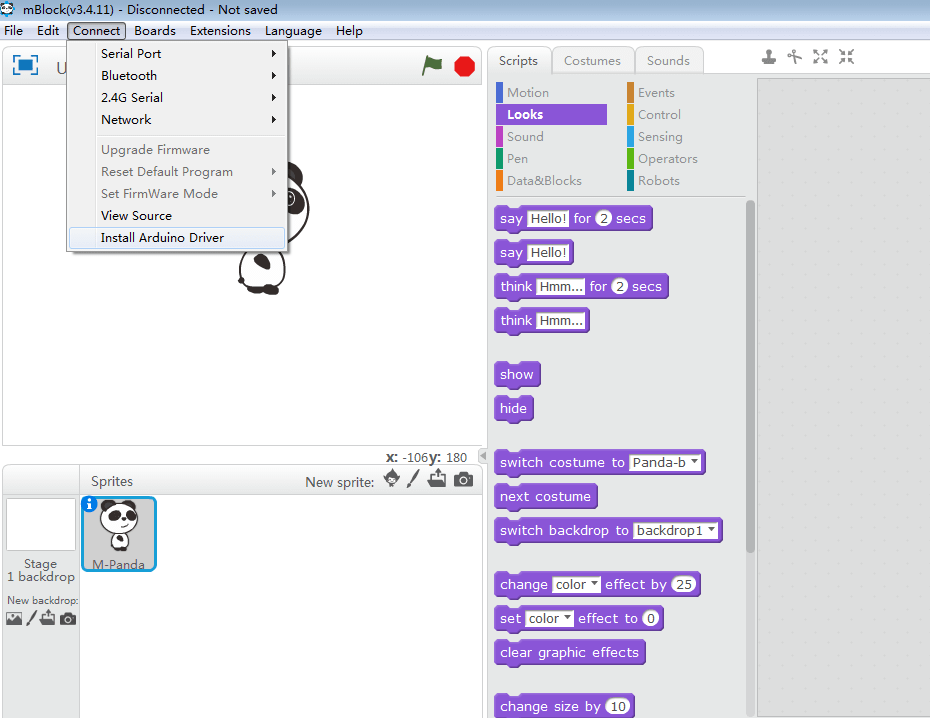Select the Operators block category
This screenshot has width=930, height=718.
[682, 158]
